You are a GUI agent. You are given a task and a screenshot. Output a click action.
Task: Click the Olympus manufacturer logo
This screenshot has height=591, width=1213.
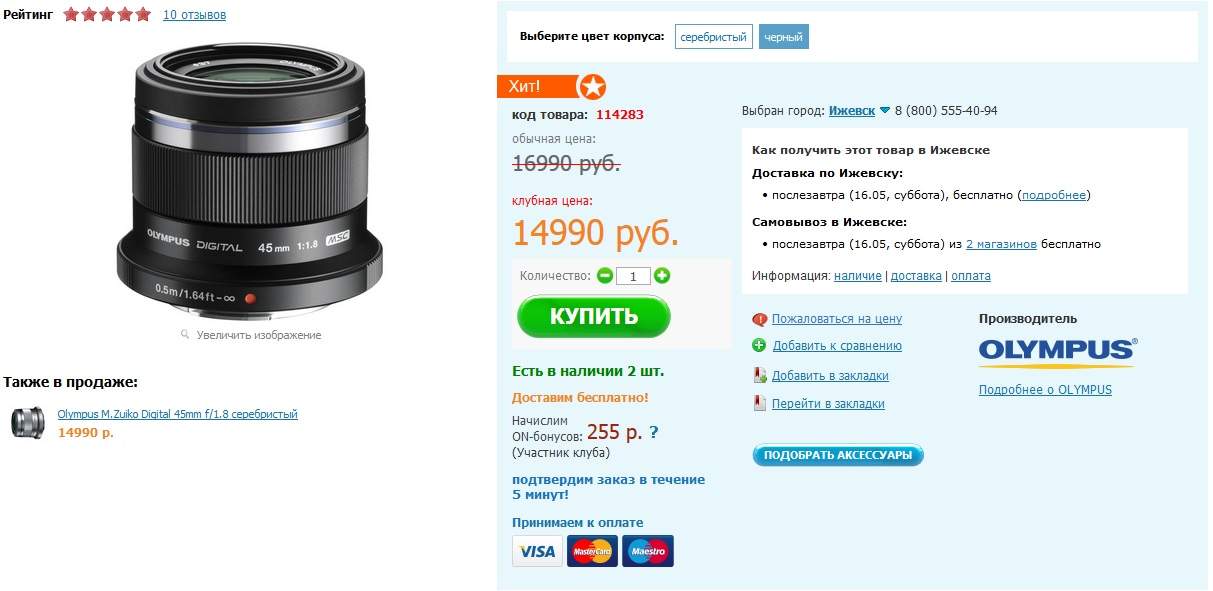pyautogui.click(x=1058, y=351)
